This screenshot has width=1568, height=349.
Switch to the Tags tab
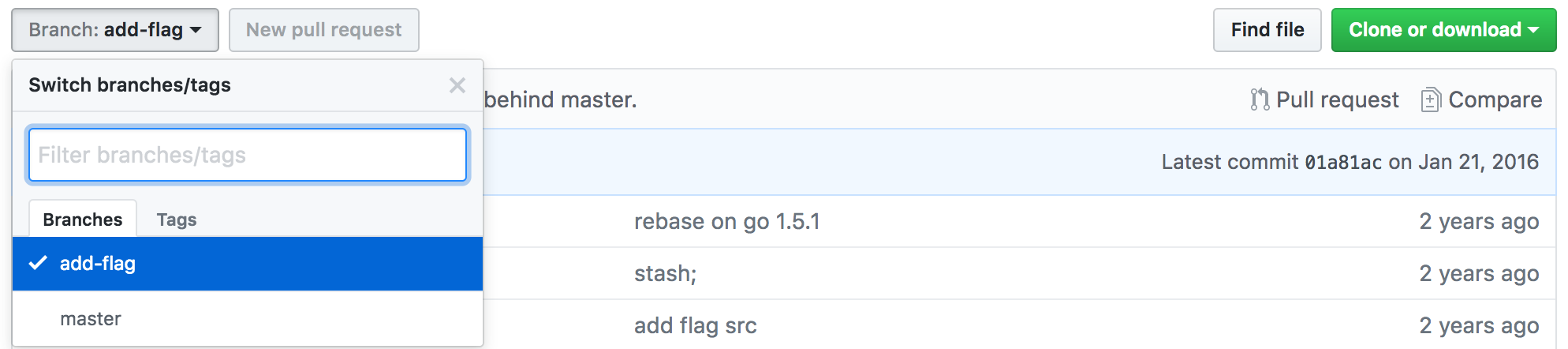[177, 220]
